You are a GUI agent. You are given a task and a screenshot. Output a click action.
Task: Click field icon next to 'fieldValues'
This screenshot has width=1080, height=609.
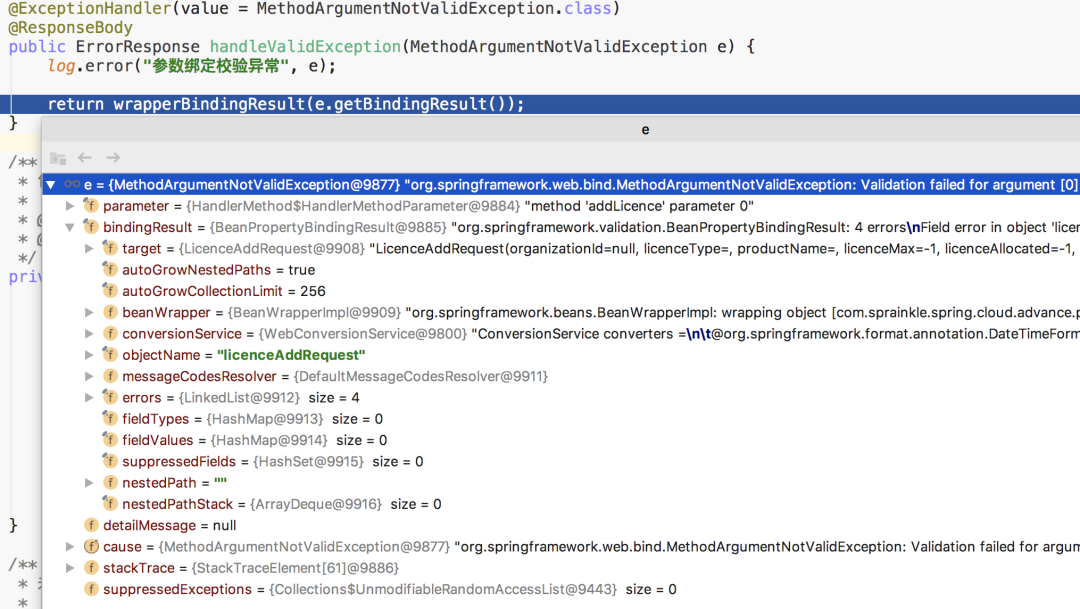[110, 440]
